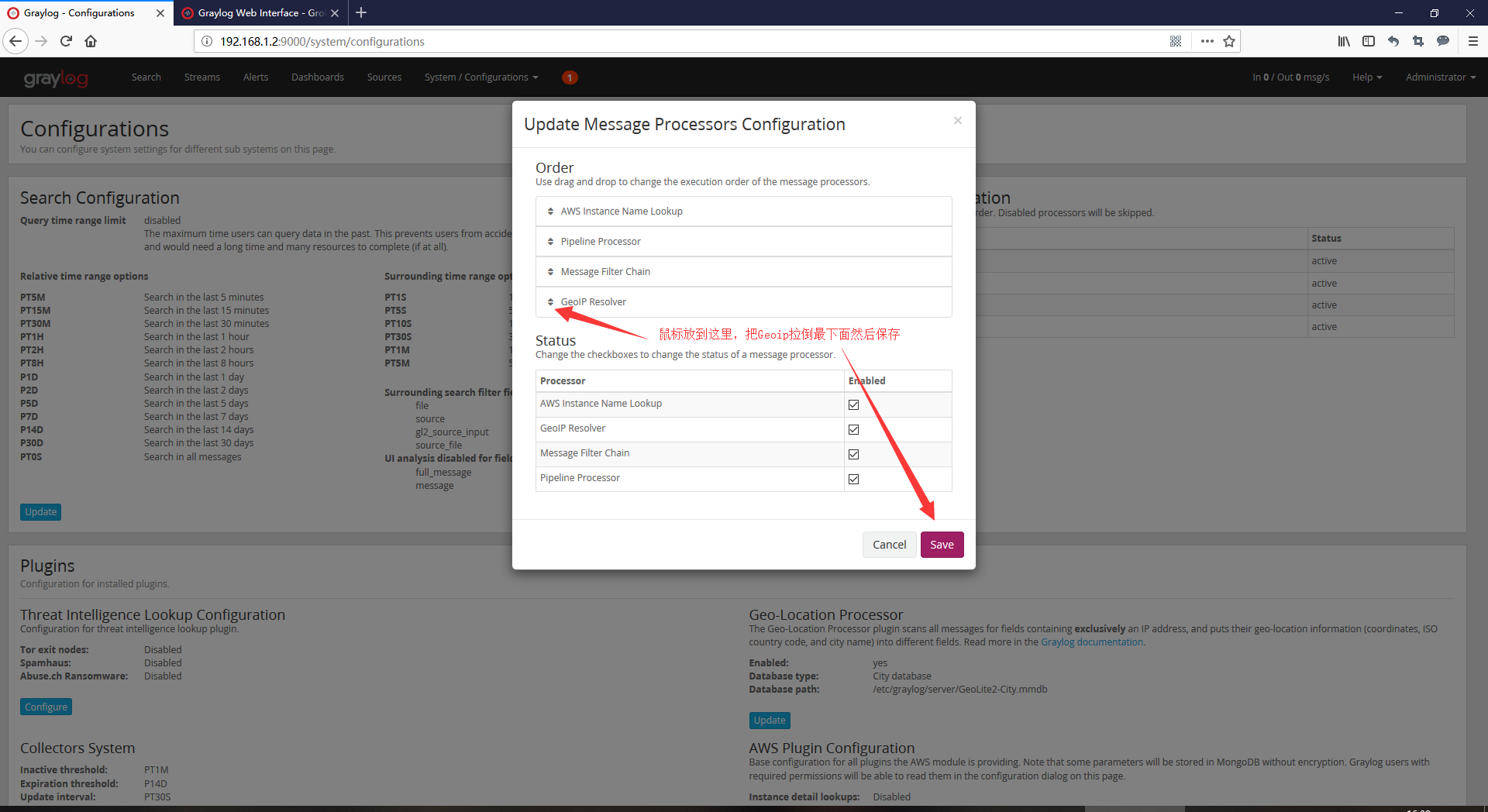This screenshot has width=1488, height=812.
Task: Open the browser library icon
Action: tap(1344, 41)
